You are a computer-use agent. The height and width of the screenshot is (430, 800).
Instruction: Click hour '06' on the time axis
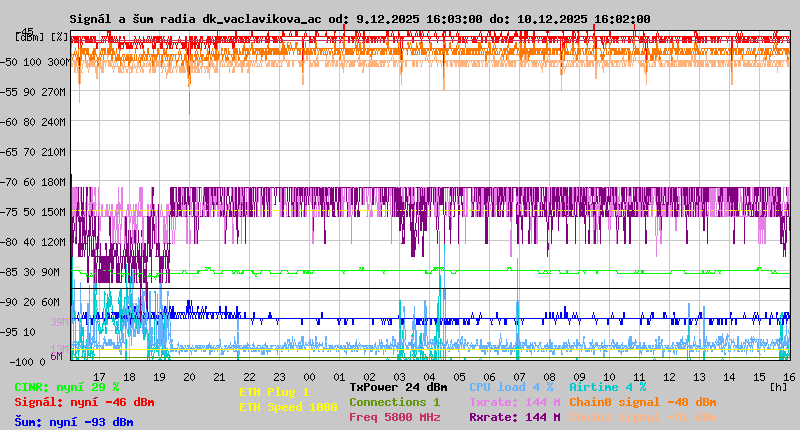489,377
